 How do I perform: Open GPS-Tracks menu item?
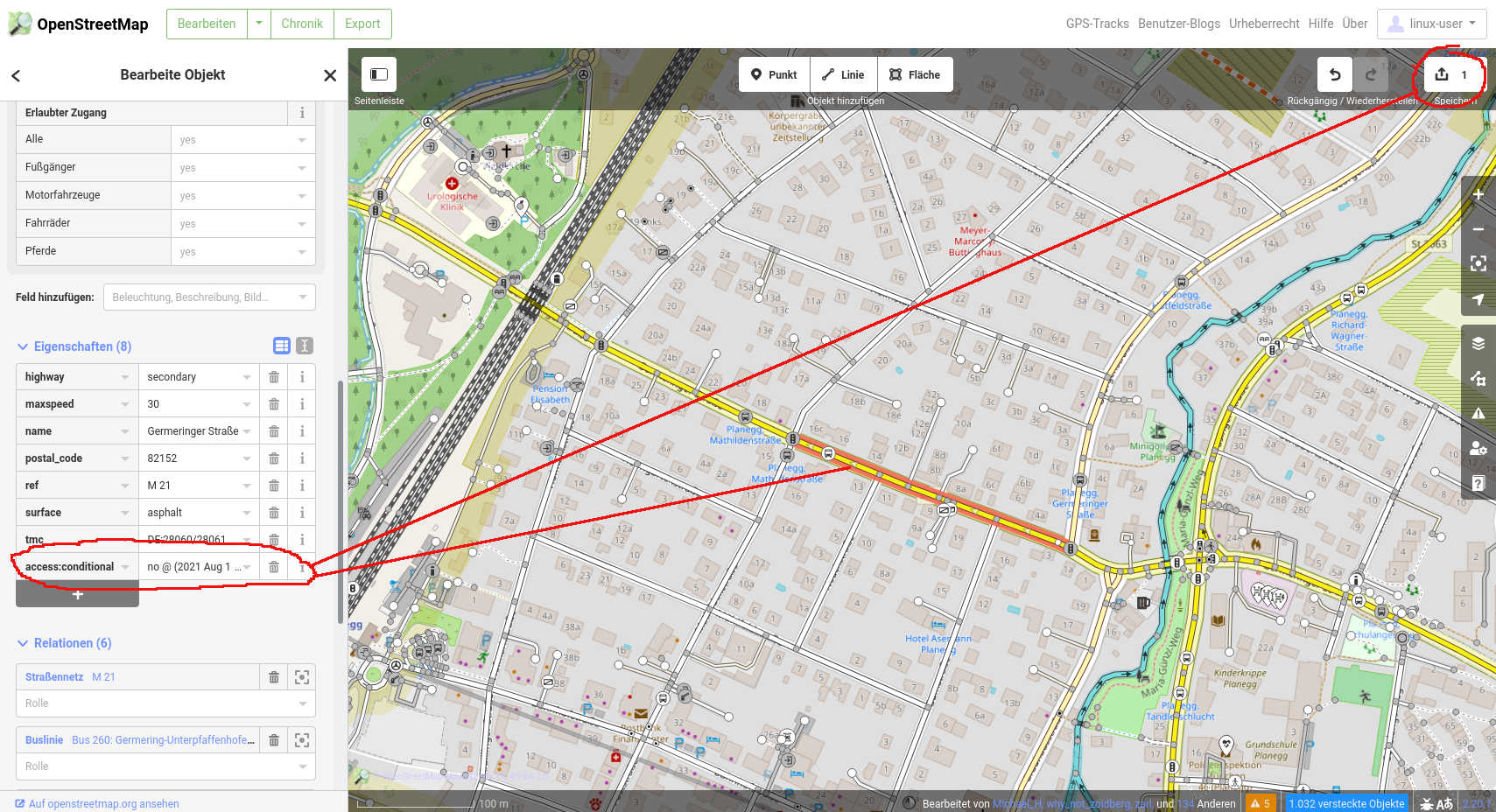[1097, 24]
